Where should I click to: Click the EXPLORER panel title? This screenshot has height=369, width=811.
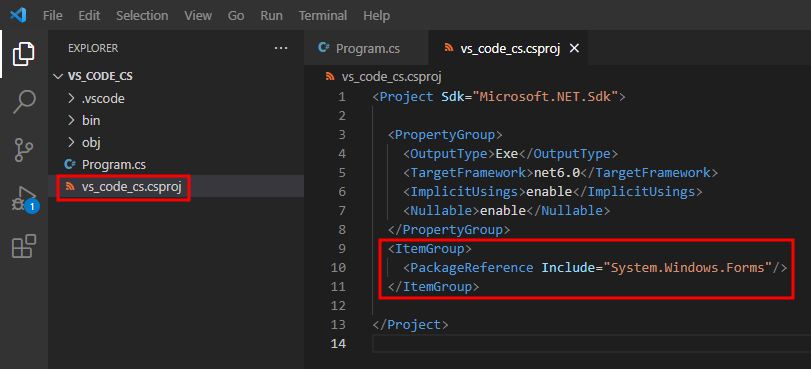(x=93, y=48)
